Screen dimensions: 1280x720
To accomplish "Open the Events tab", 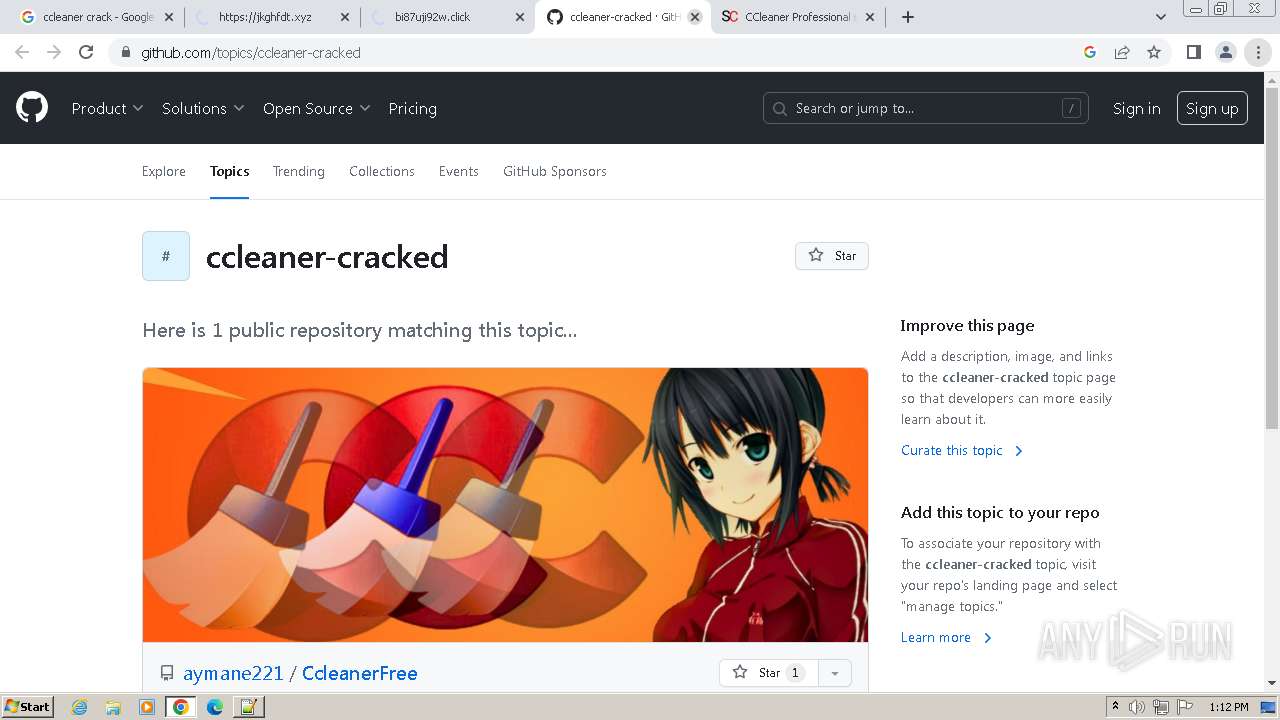I will pos(459,171).
